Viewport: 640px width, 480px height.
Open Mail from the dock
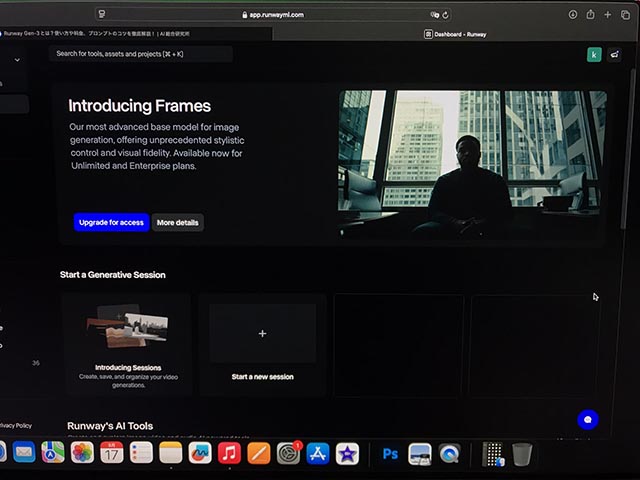point(24,452)
